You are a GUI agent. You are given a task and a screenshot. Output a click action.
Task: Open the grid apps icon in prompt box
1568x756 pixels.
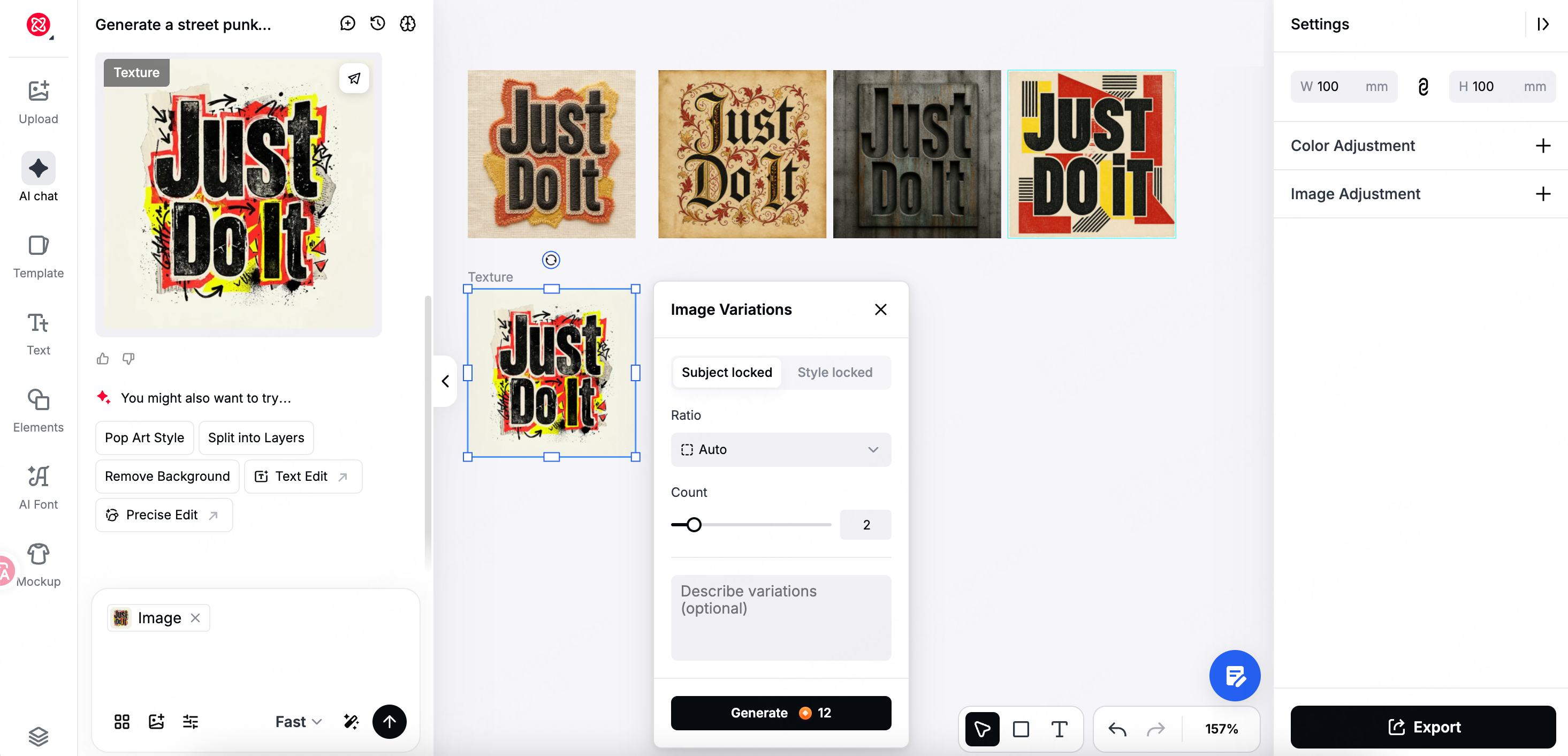point(121,722)
